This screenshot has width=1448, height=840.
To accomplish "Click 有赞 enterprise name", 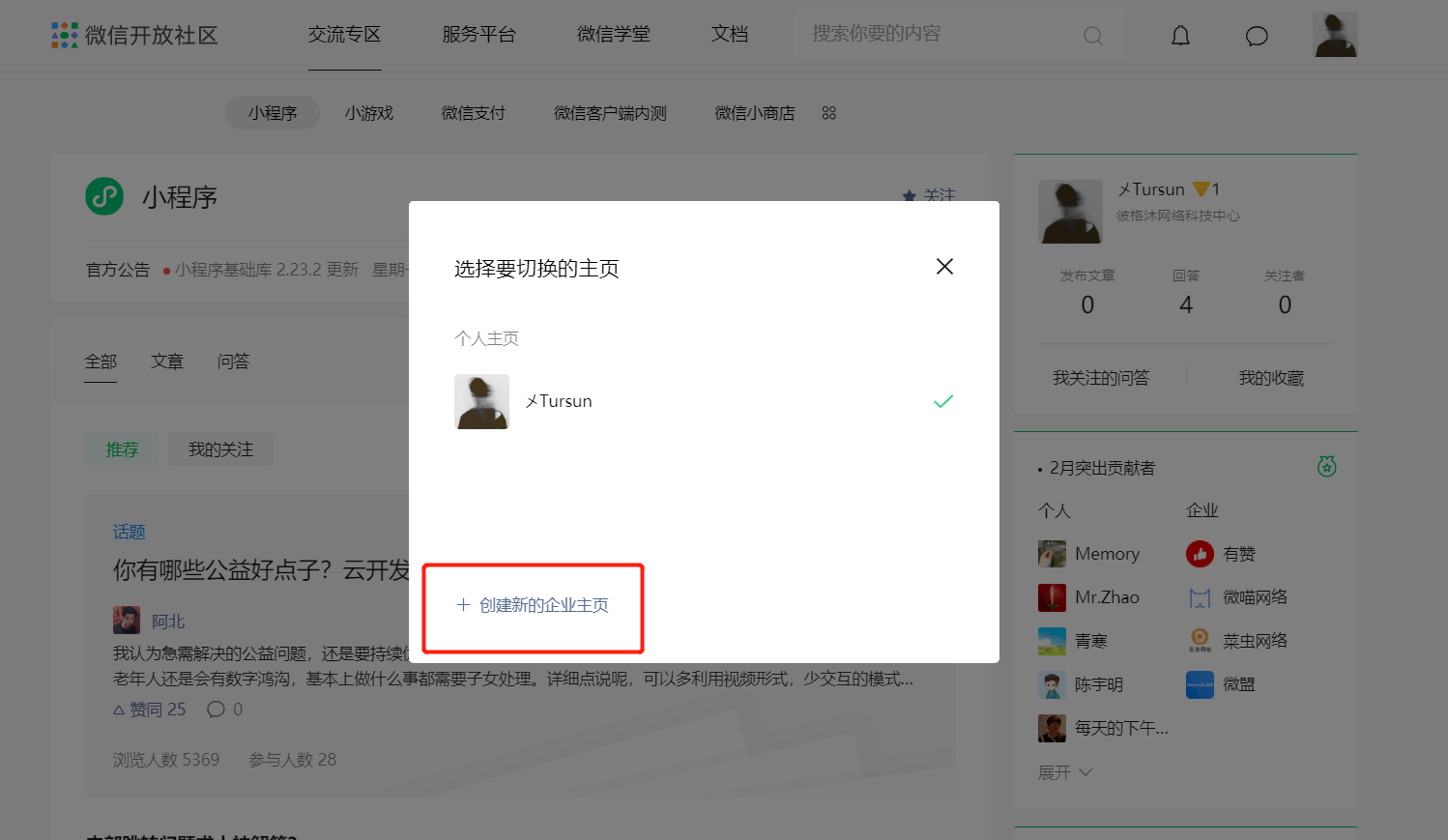I will pos(1239,554).
